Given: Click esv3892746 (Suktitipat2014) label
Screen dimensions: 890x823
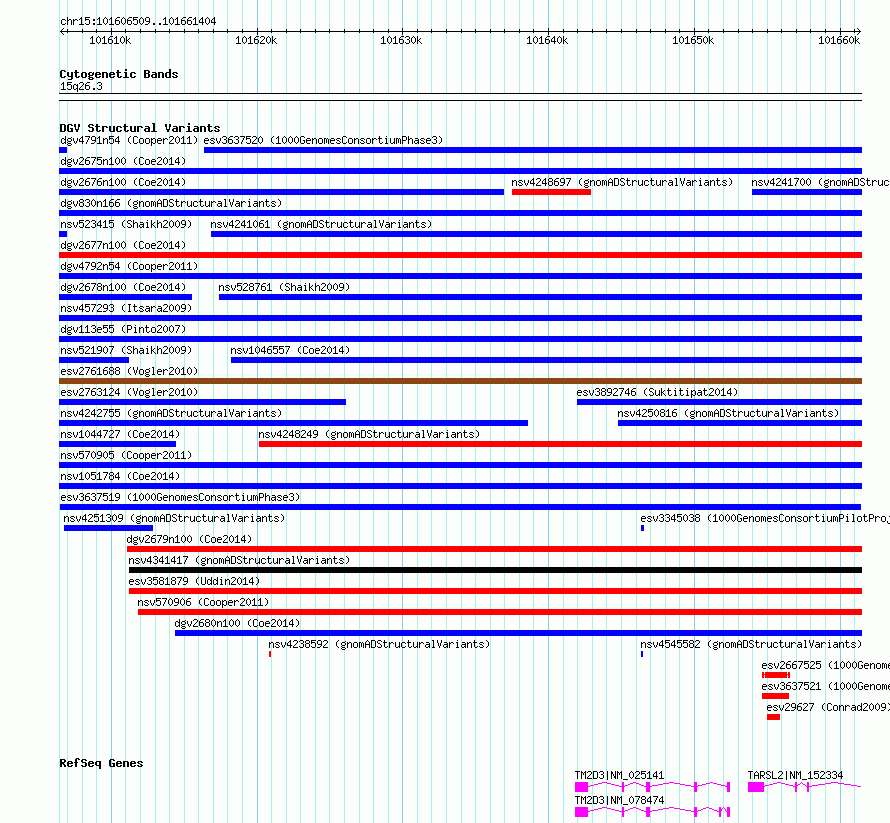Looking at the screenshot, I should [657, 392].
